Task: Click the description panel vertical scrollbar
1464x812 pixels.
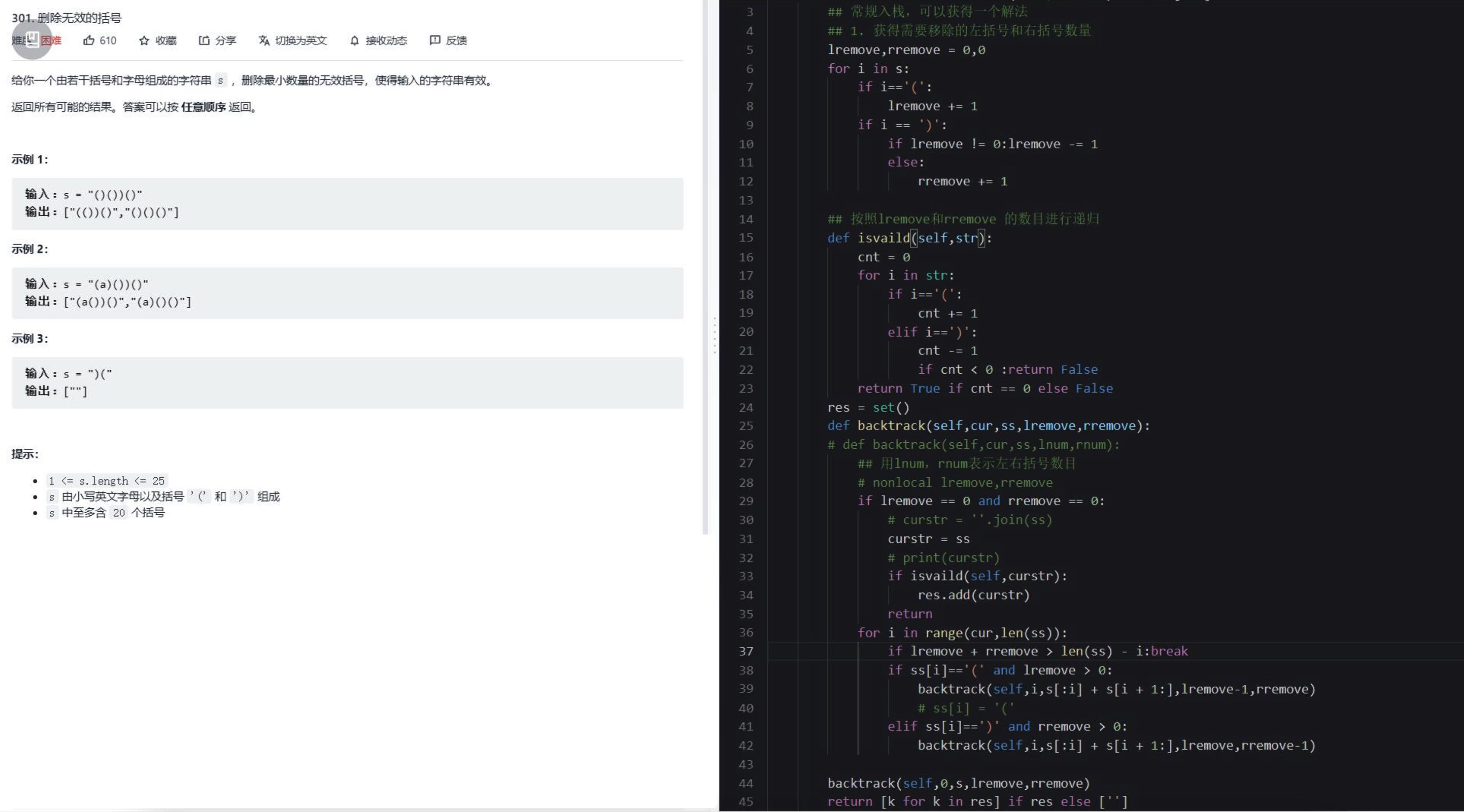Action: point(705,267)
